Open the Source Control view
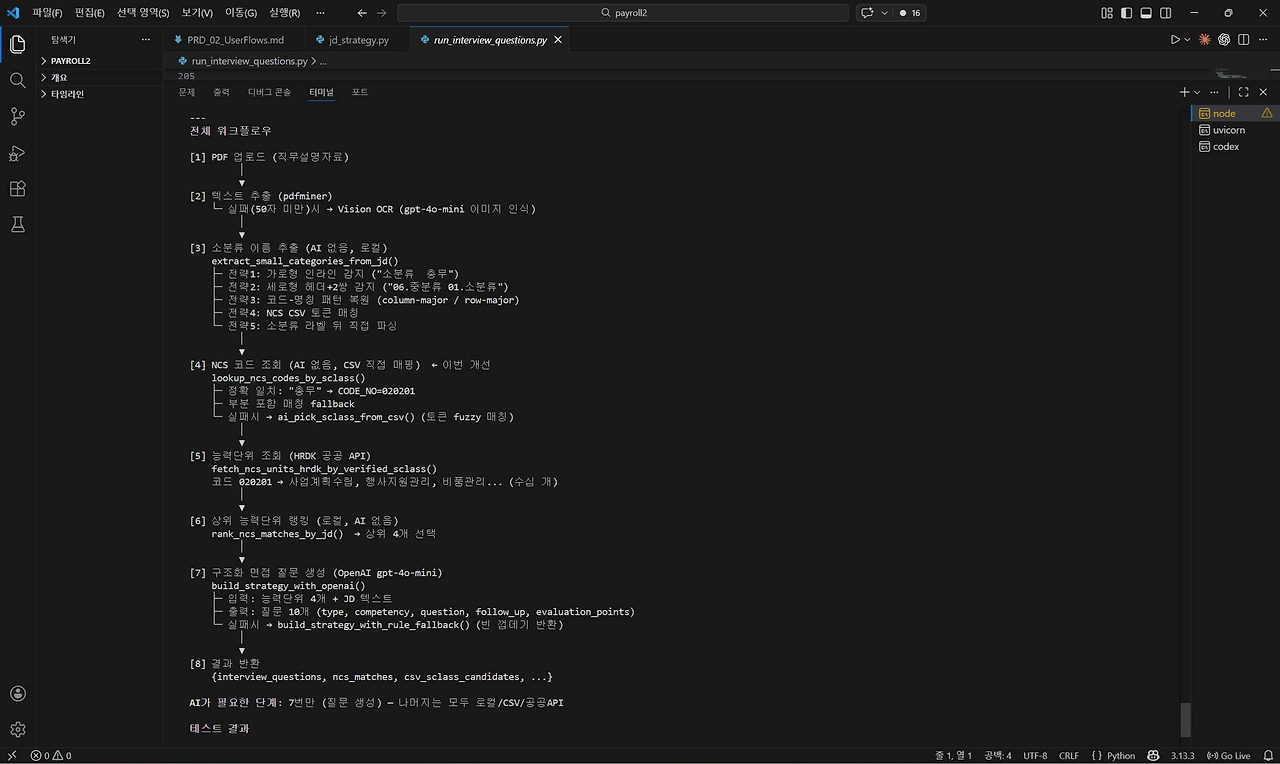The width and height of the screenshot is (1280, 764). click(x=17, y=116)
